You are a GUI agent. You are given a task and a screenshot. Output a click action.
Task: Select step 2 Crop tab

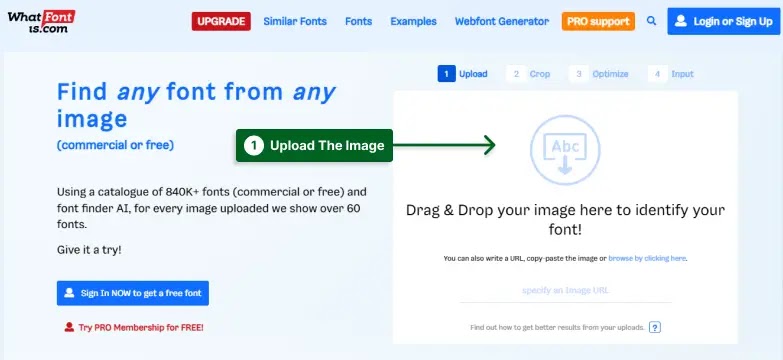click(x=528, y=74)
